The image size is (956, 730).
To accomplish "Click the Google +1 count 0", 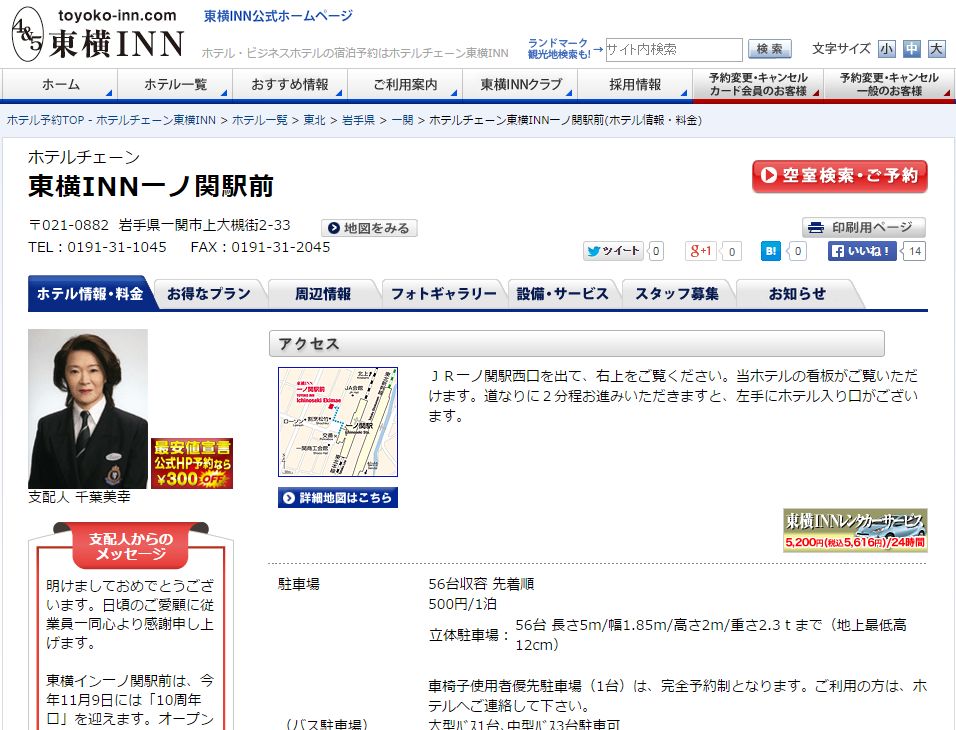I will coord(732,251).
